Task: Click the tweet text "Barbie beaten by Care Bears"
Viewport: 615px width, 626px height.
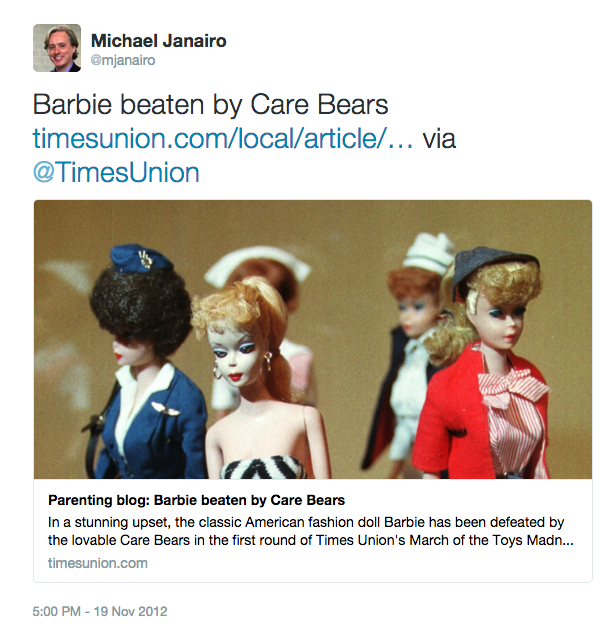Action: click(x=210, y=105)
